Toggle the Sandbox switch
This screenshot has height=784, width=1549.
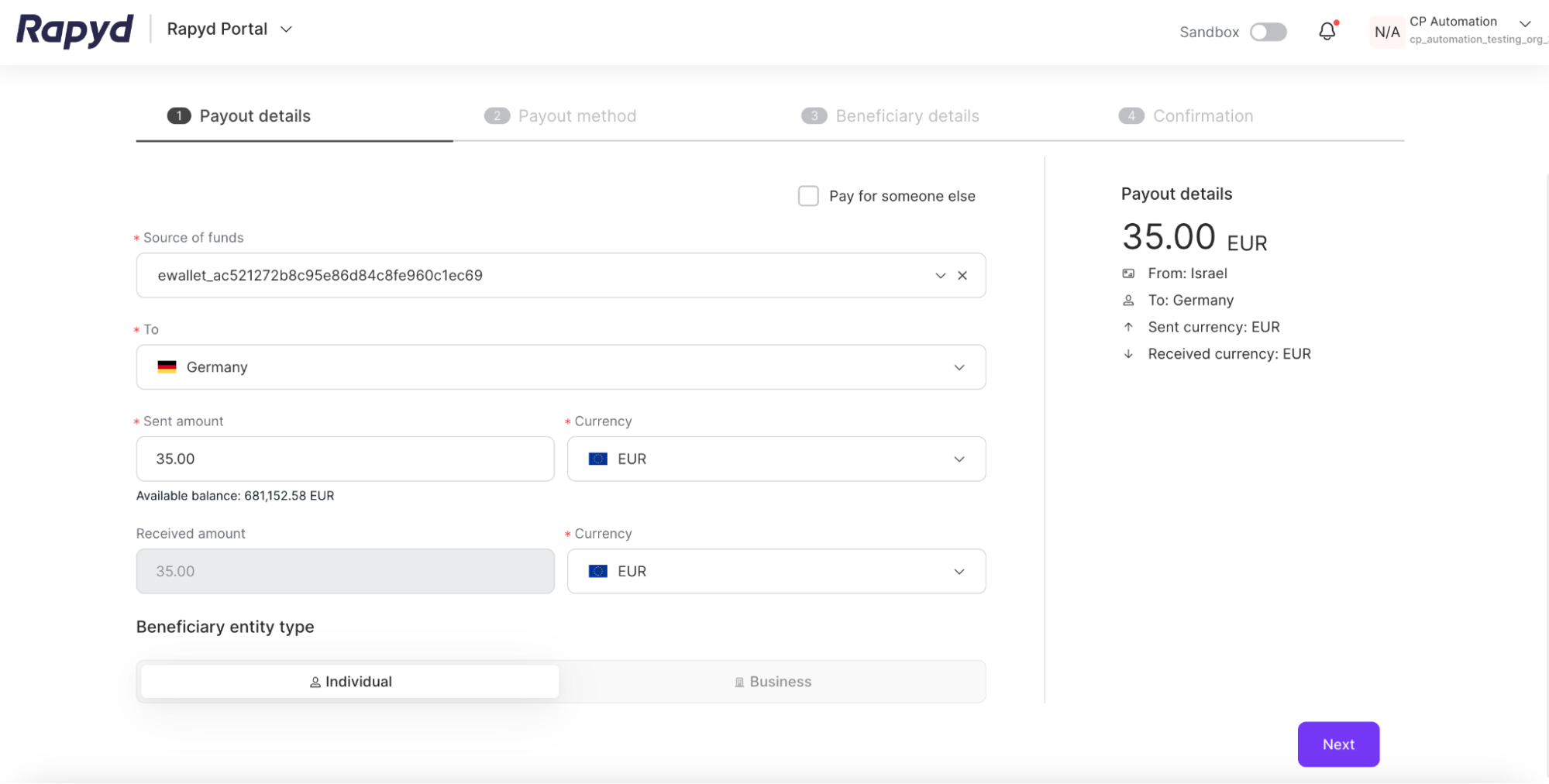pyautogui.click(x=1268, y=32)
